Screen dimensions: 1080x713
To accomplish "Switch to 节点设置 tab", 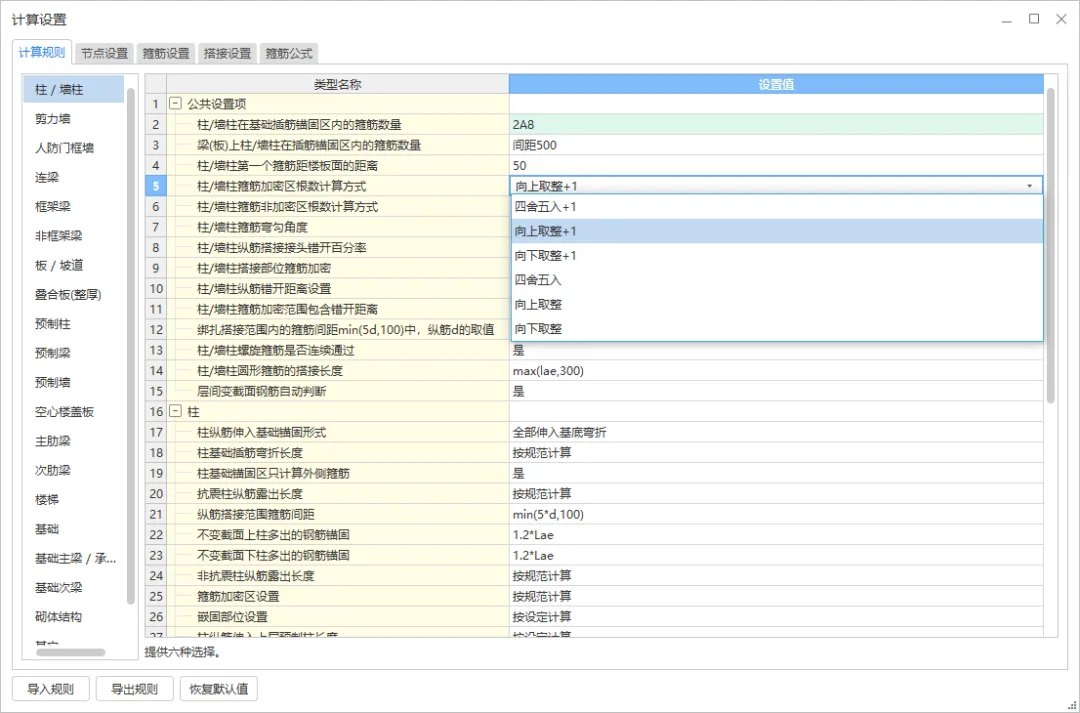I will (x=104, y=54).
